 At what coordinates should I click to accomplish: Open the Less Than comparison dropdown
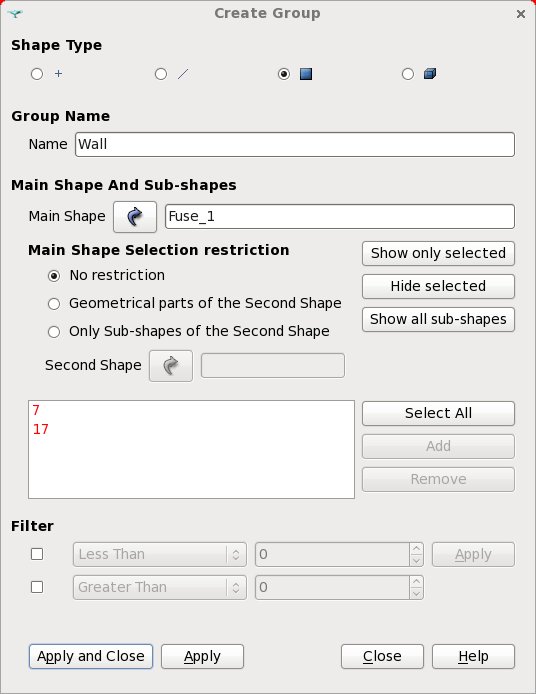160,554
